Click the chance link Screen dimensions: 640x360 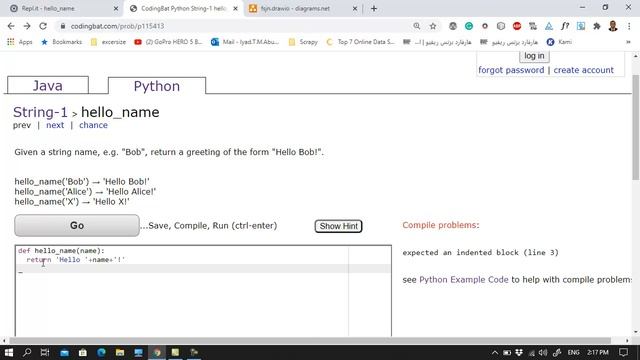pos(93,125)
